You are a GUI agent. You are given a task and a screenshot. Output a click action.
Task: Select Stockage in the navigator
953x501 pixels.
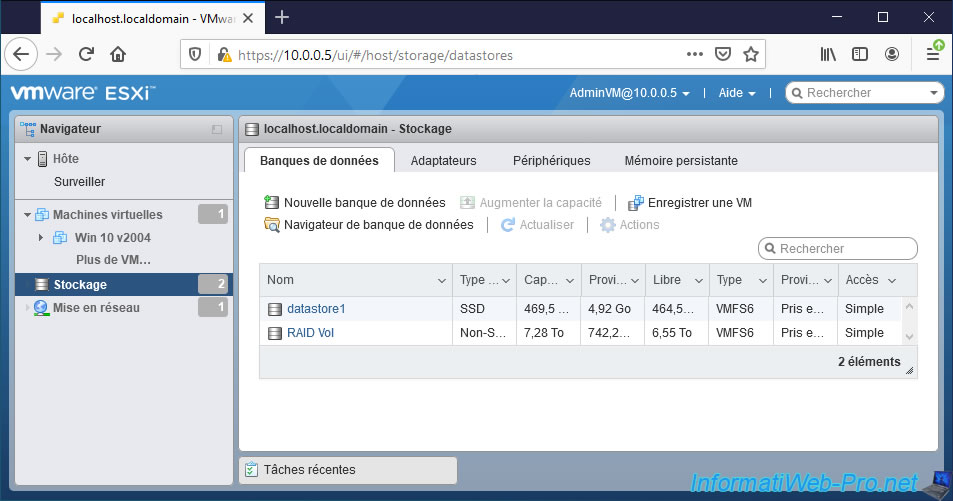(124, 284)
